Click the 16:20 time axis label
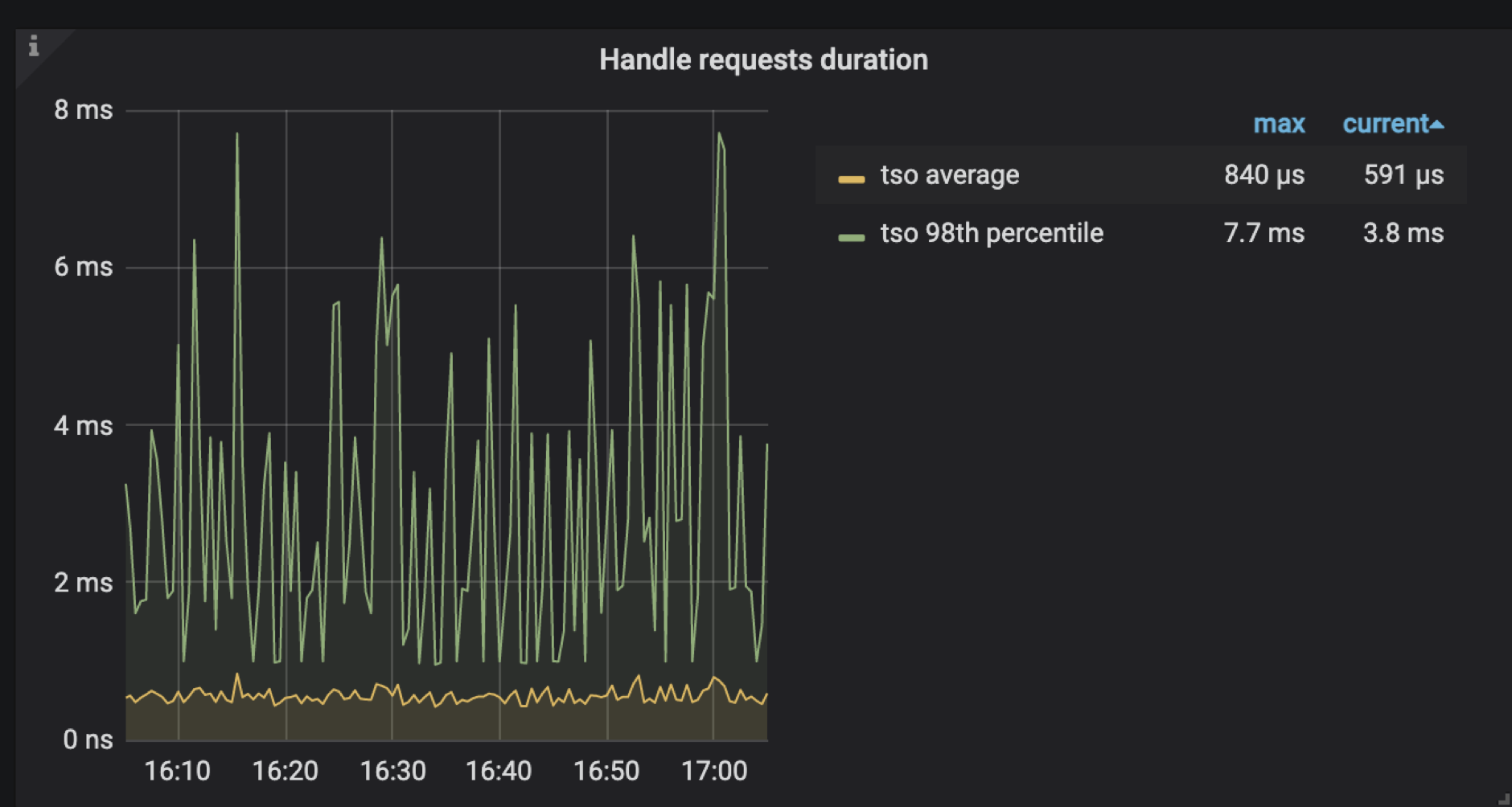1512x807 pixels. tap(286, 771)
